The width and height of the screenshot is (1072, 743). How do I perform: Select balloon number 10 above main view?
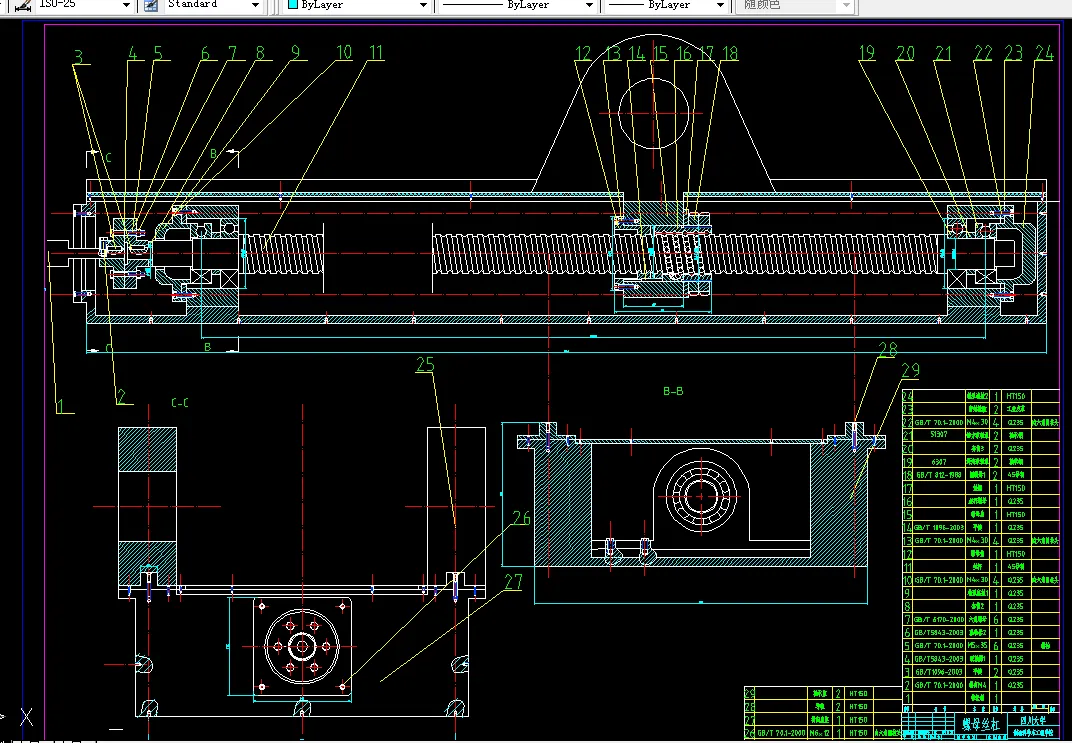(344, 53)
